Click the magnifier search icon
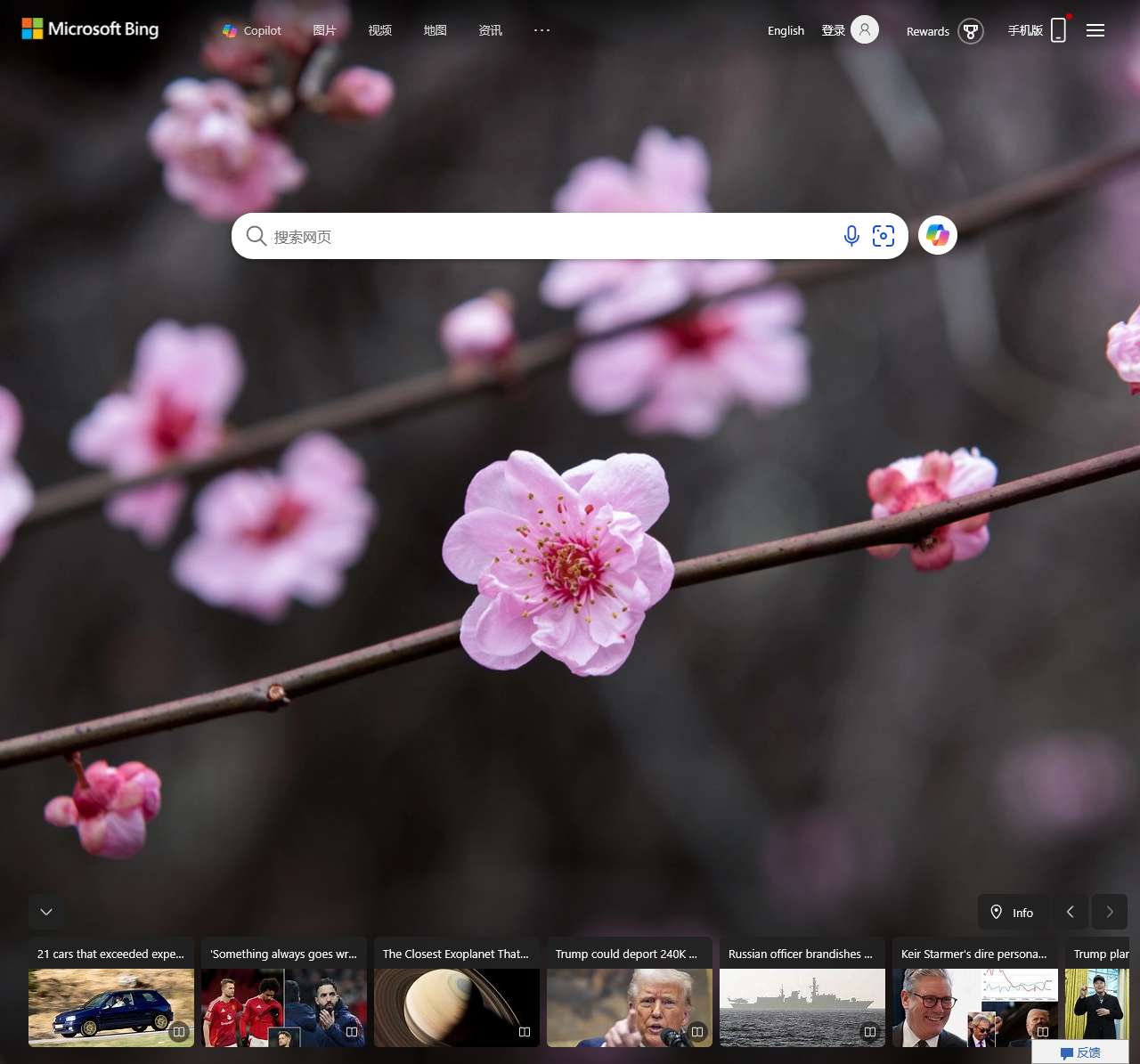 point(256,236)
